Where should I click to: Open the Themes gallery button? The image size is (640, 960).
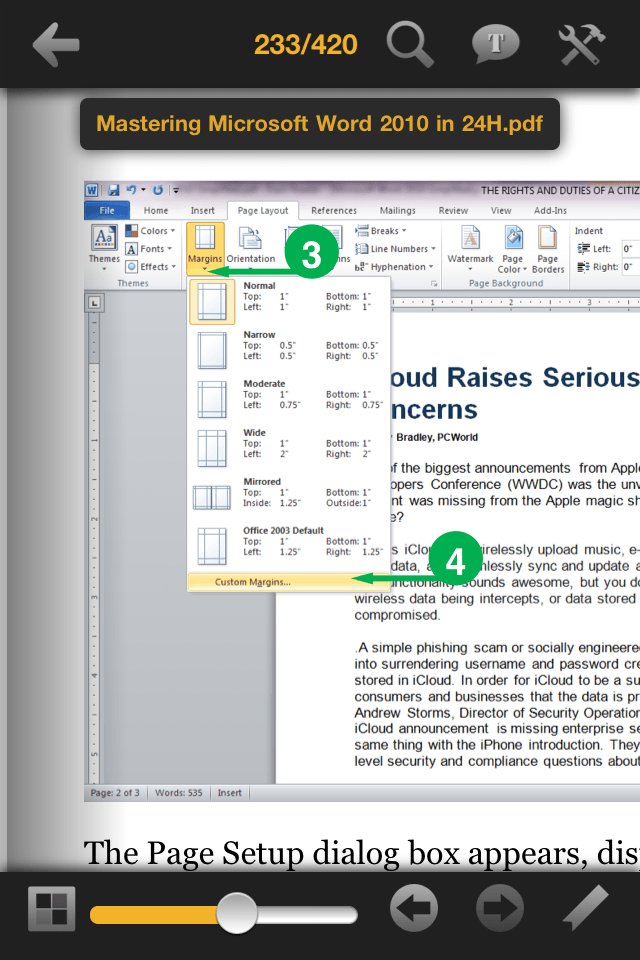click(x=104, y=247)
